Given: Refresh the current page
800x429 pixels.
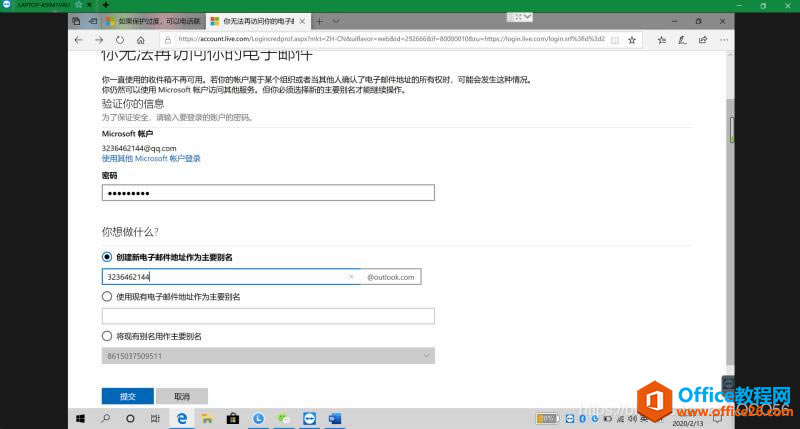Looking at the screenshot, I should click(x=120, y=40).
